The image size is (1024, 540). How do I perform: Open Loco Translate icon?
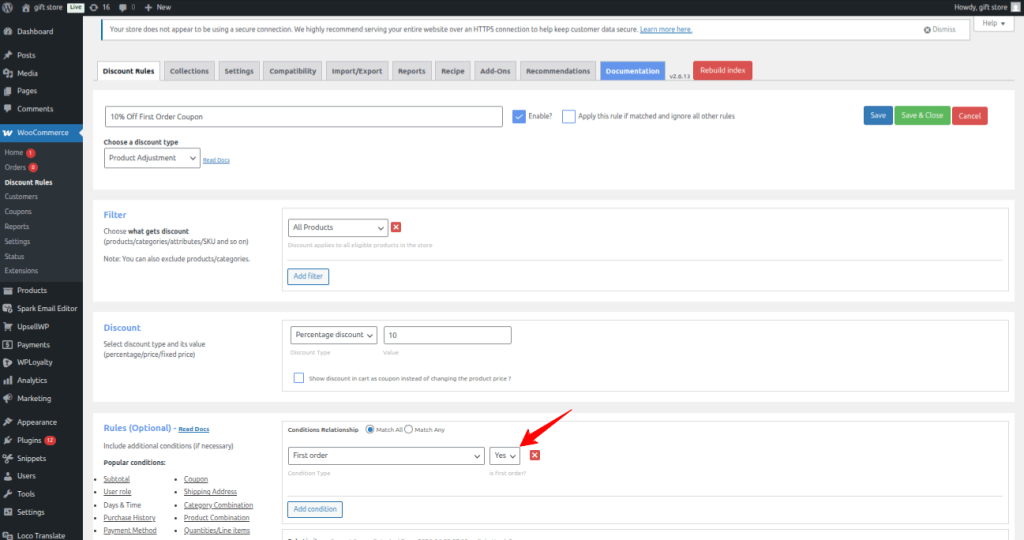coord(8,535)
